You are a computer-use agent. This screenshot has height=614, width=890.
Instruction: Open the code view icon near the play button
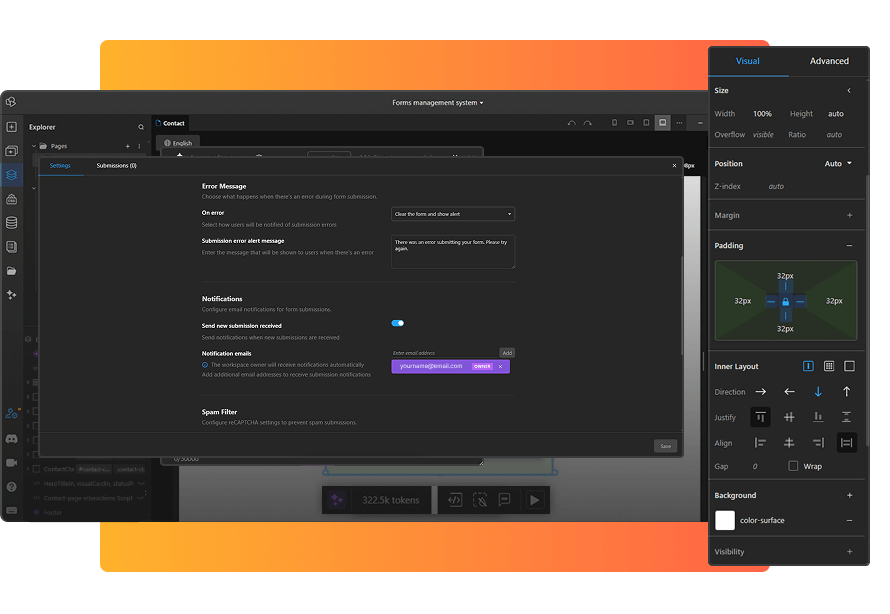(456, 499)
